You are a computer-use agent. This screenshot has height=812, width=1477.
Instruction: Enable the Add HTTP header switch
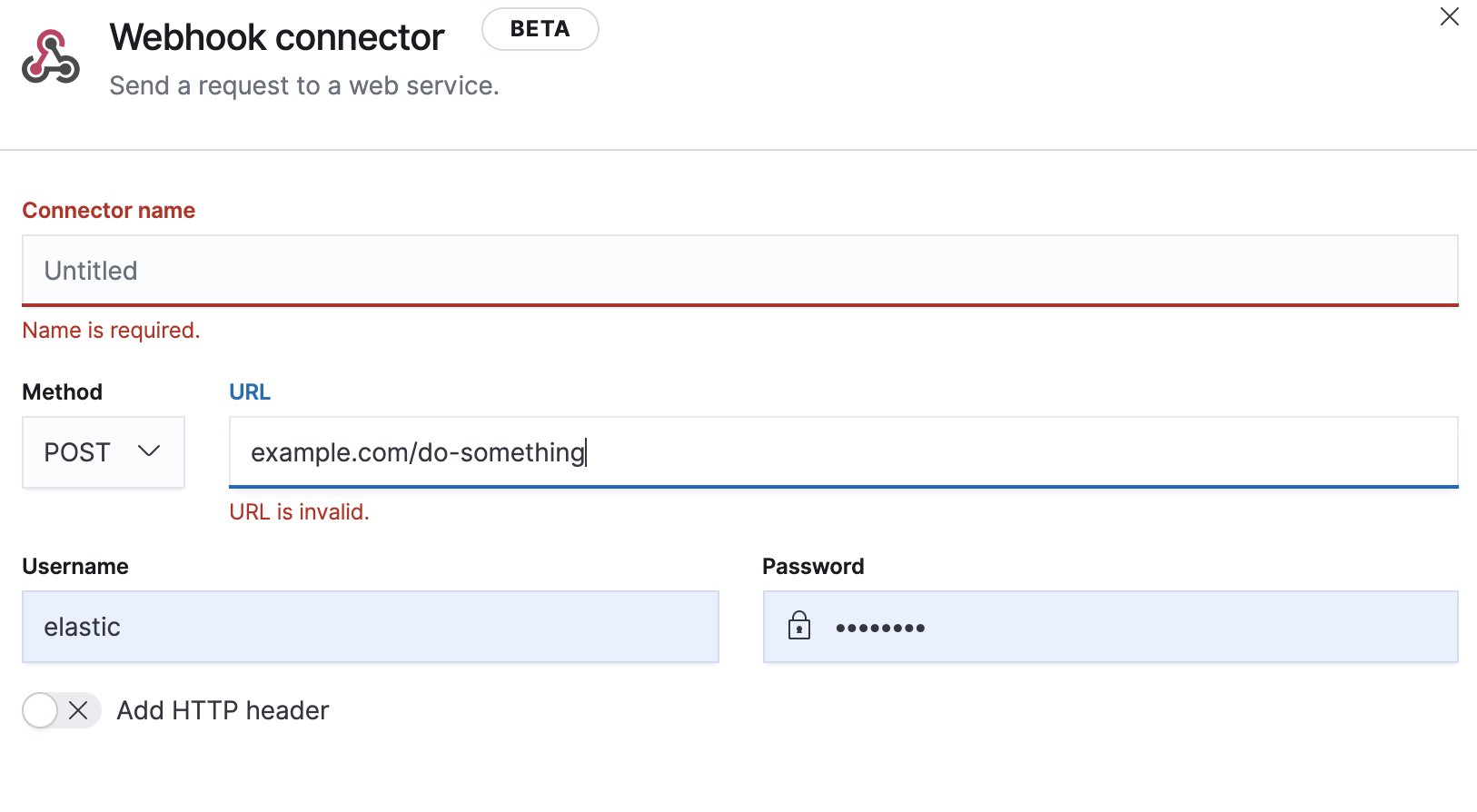click(61, 710)
